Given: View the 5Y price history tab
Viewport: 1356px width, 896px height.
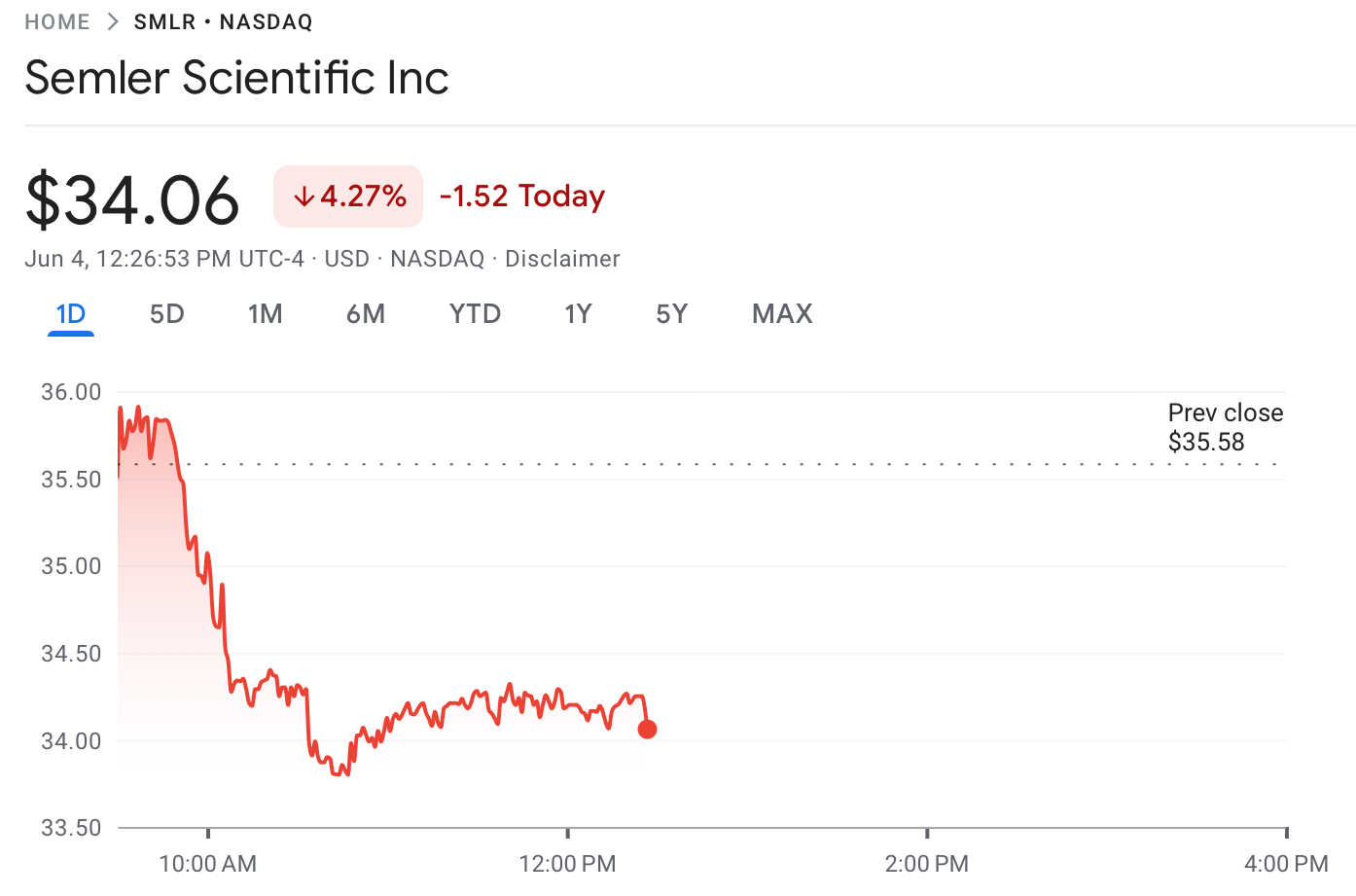Looking at the screenshot, I should [671, 314].
